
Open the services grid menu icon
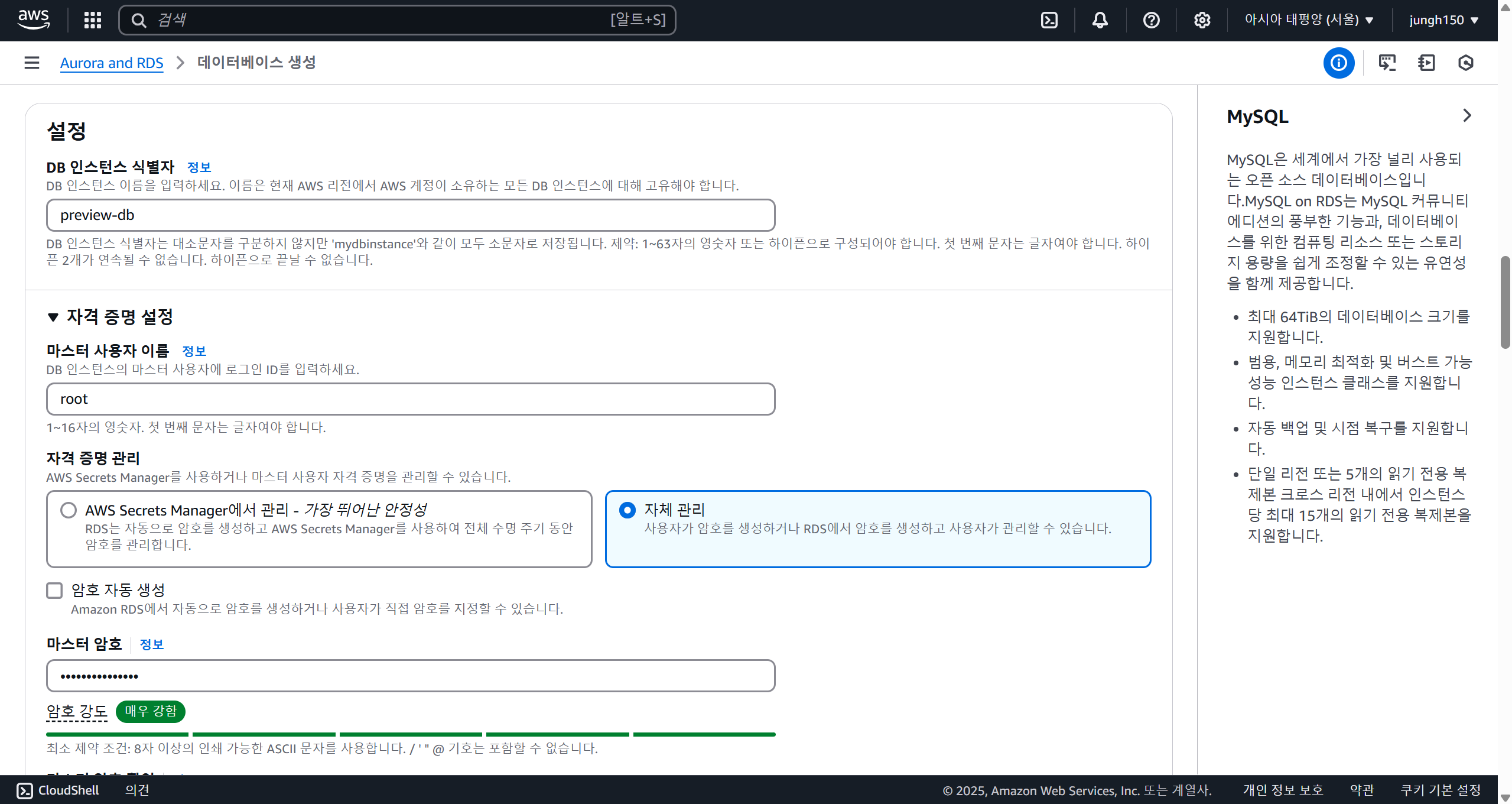[x=92, y=20]
